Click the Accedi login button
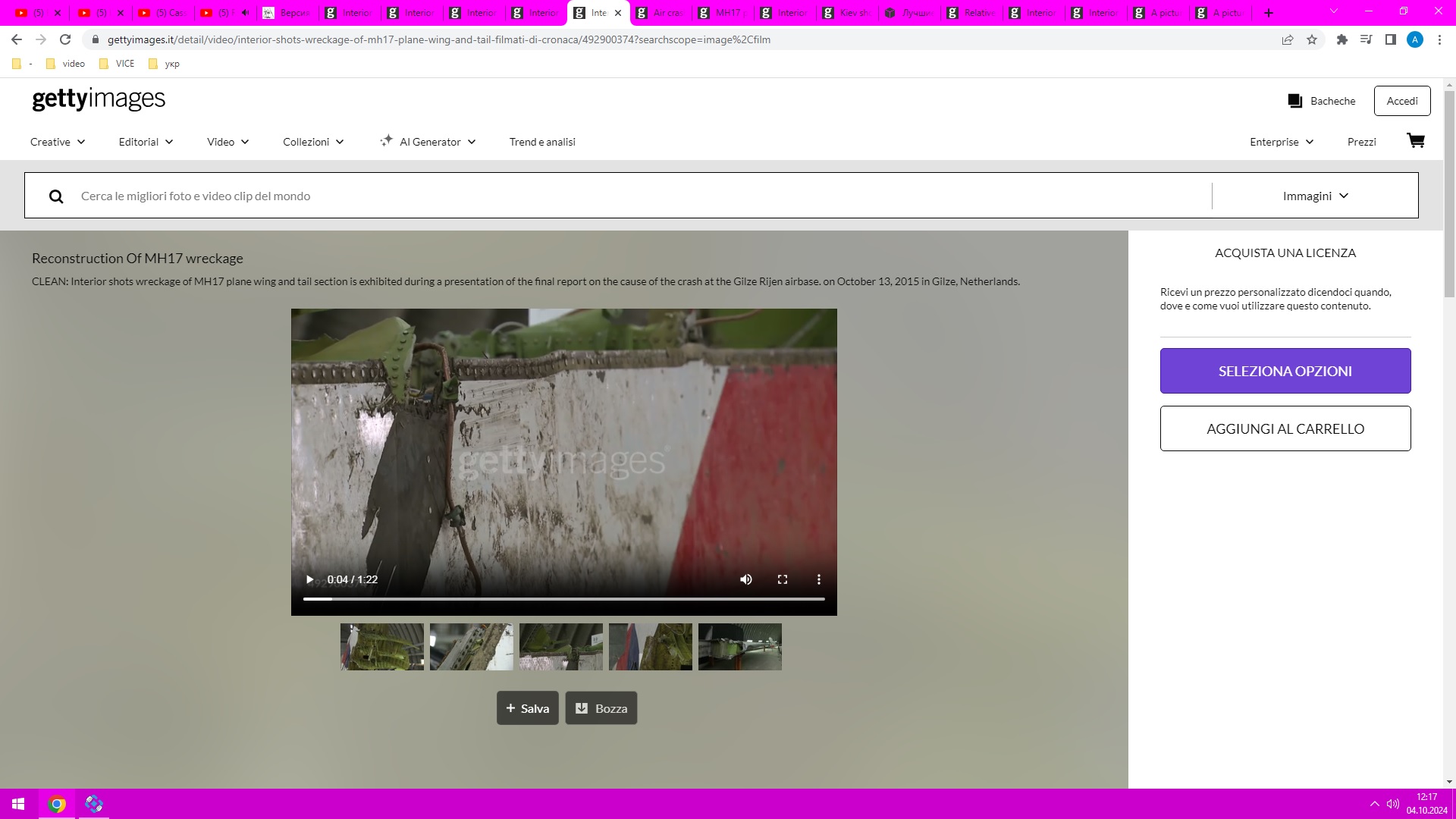Viewport: 1456px width, 819px height. [x=1402, y=101]
